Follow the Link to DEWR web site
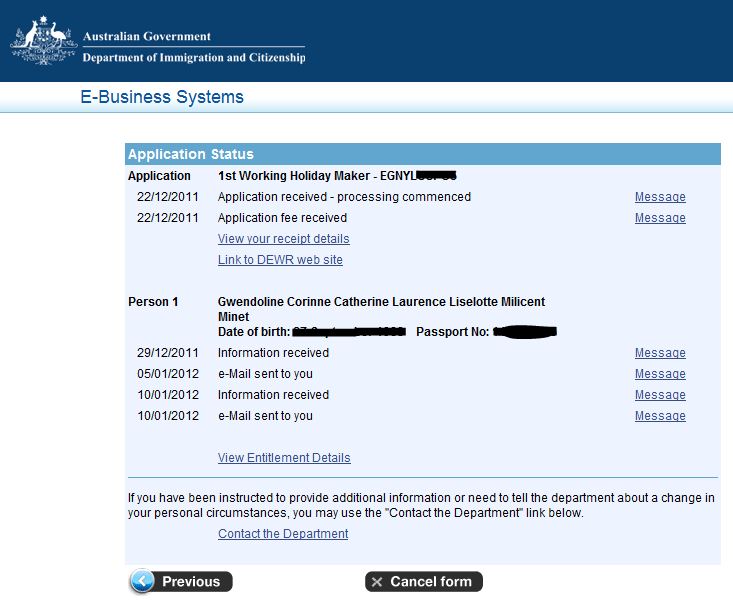 pyautogui.click(x=280, y=260)
